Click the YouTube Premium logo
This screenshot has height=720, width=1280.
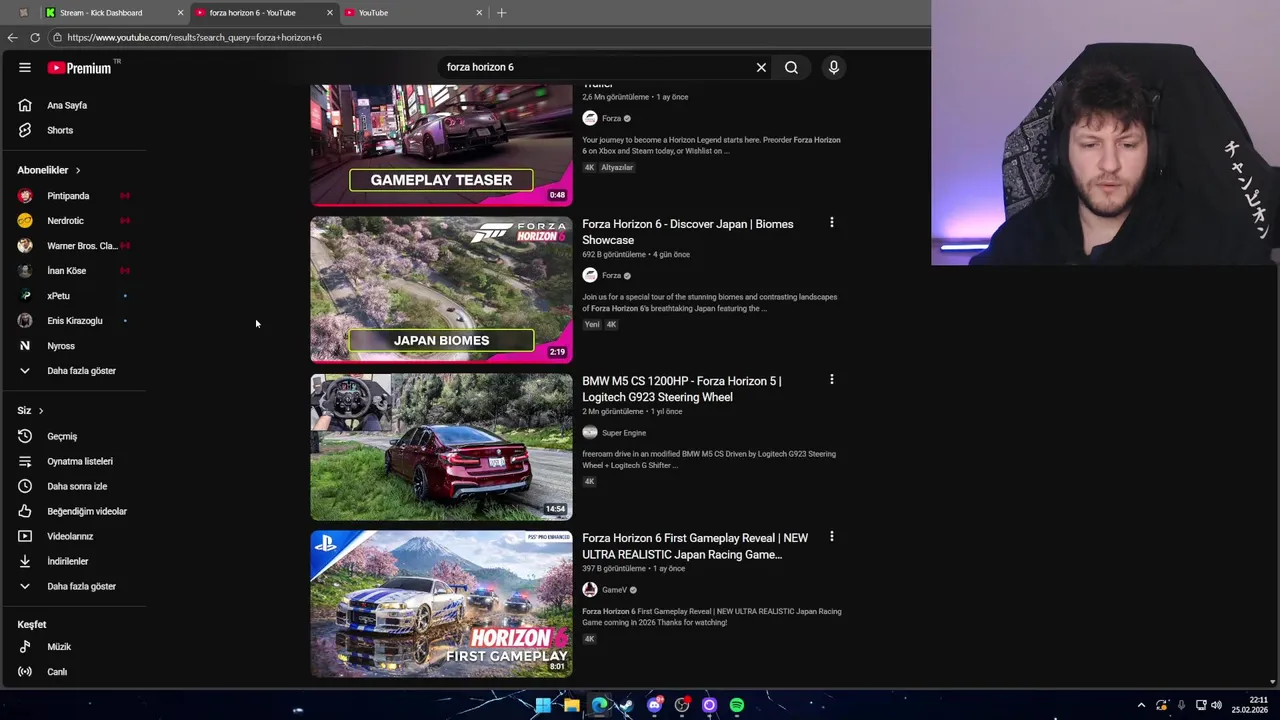coord(80,68)
